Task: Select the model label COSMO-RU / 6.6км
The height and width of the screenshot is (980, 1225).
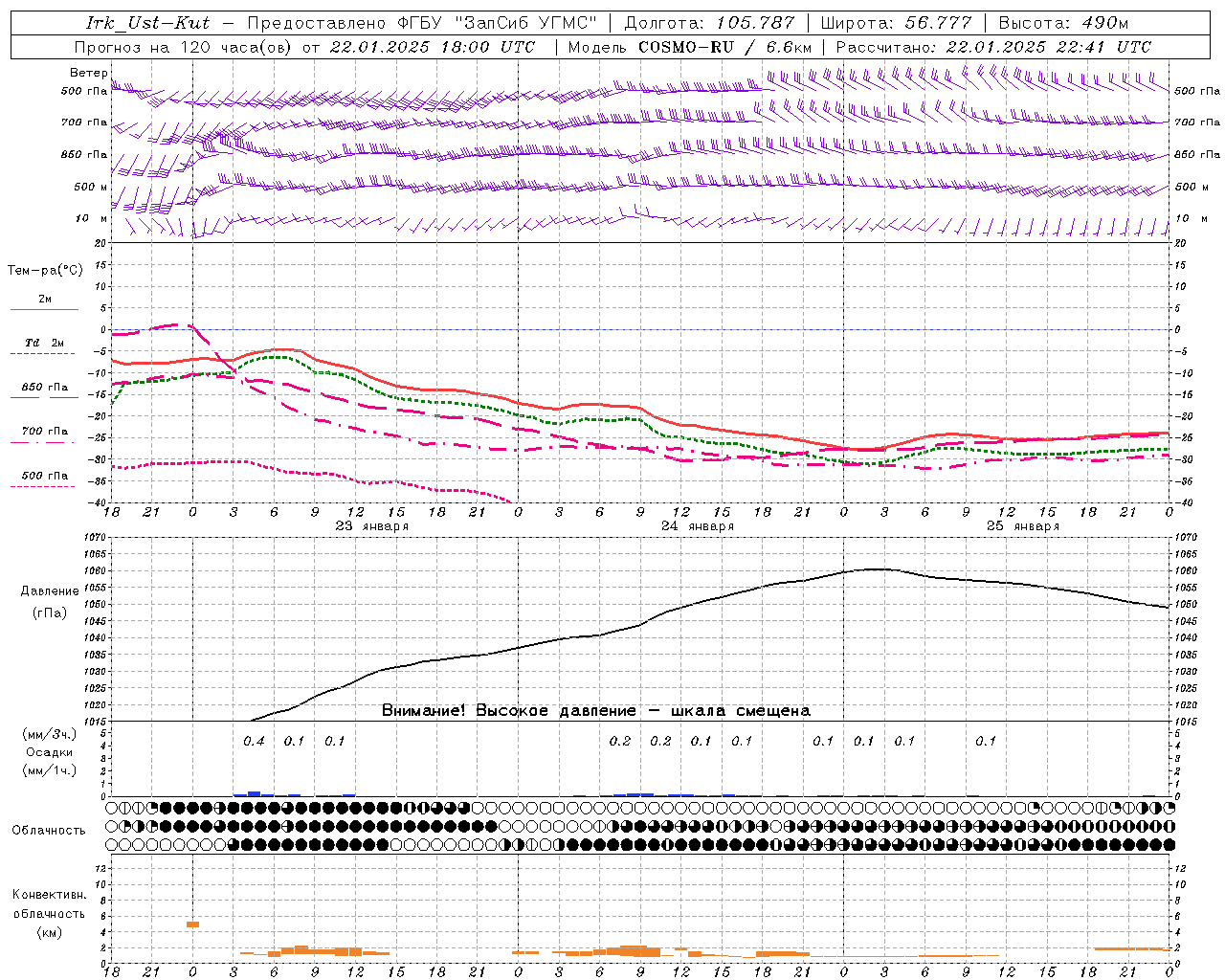Action: coord(724,47)
